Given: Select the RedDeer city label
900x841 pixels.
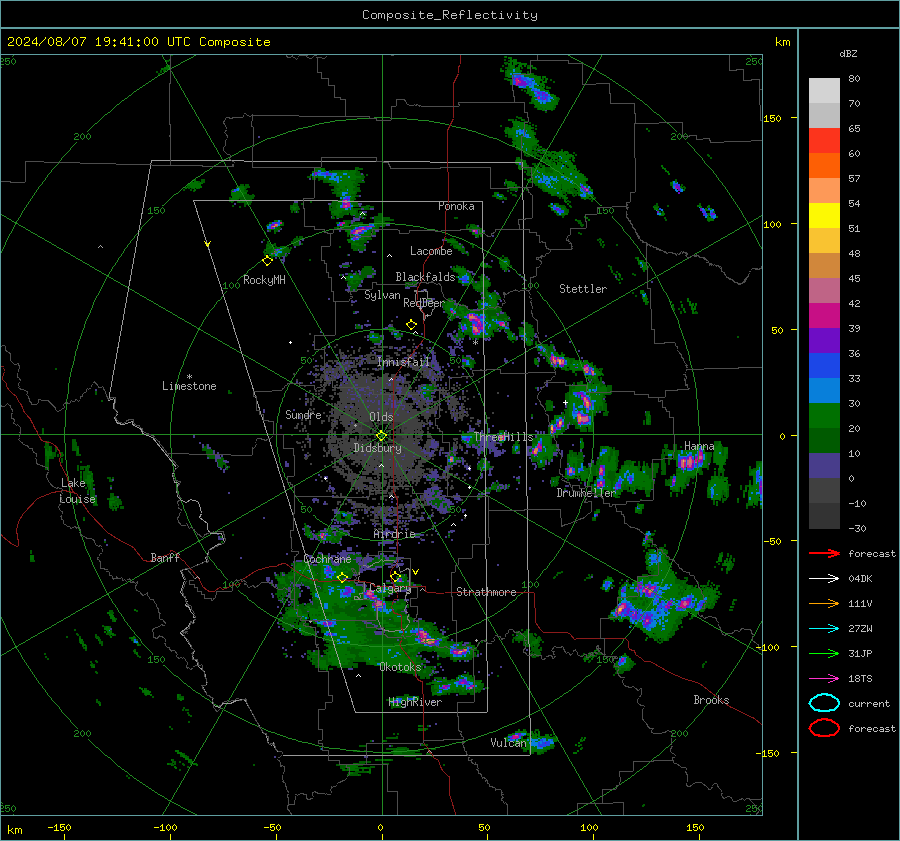Looking at the screenshot, I should tap(424, 303).
